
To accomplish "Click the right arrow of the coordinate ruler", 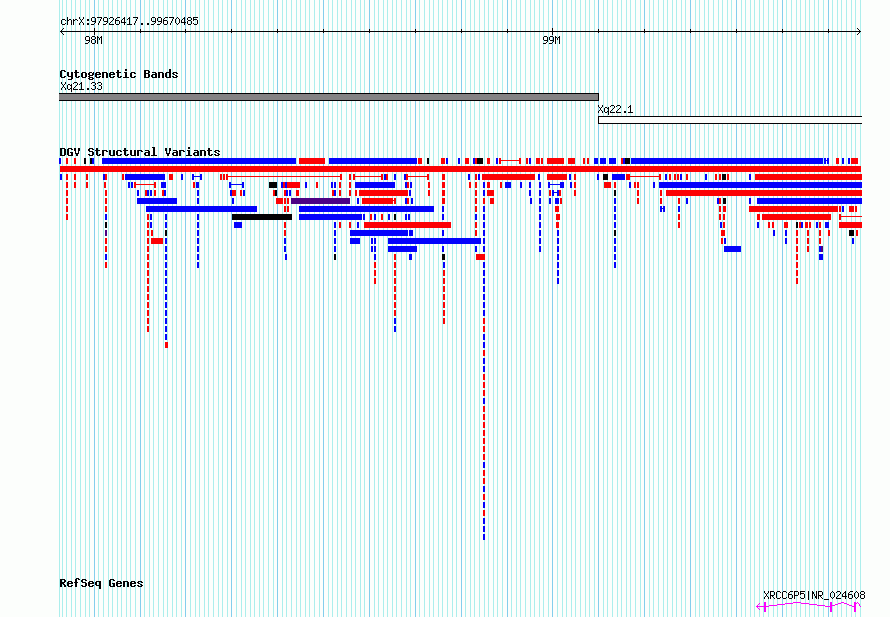I will click(x=859, y=32).
